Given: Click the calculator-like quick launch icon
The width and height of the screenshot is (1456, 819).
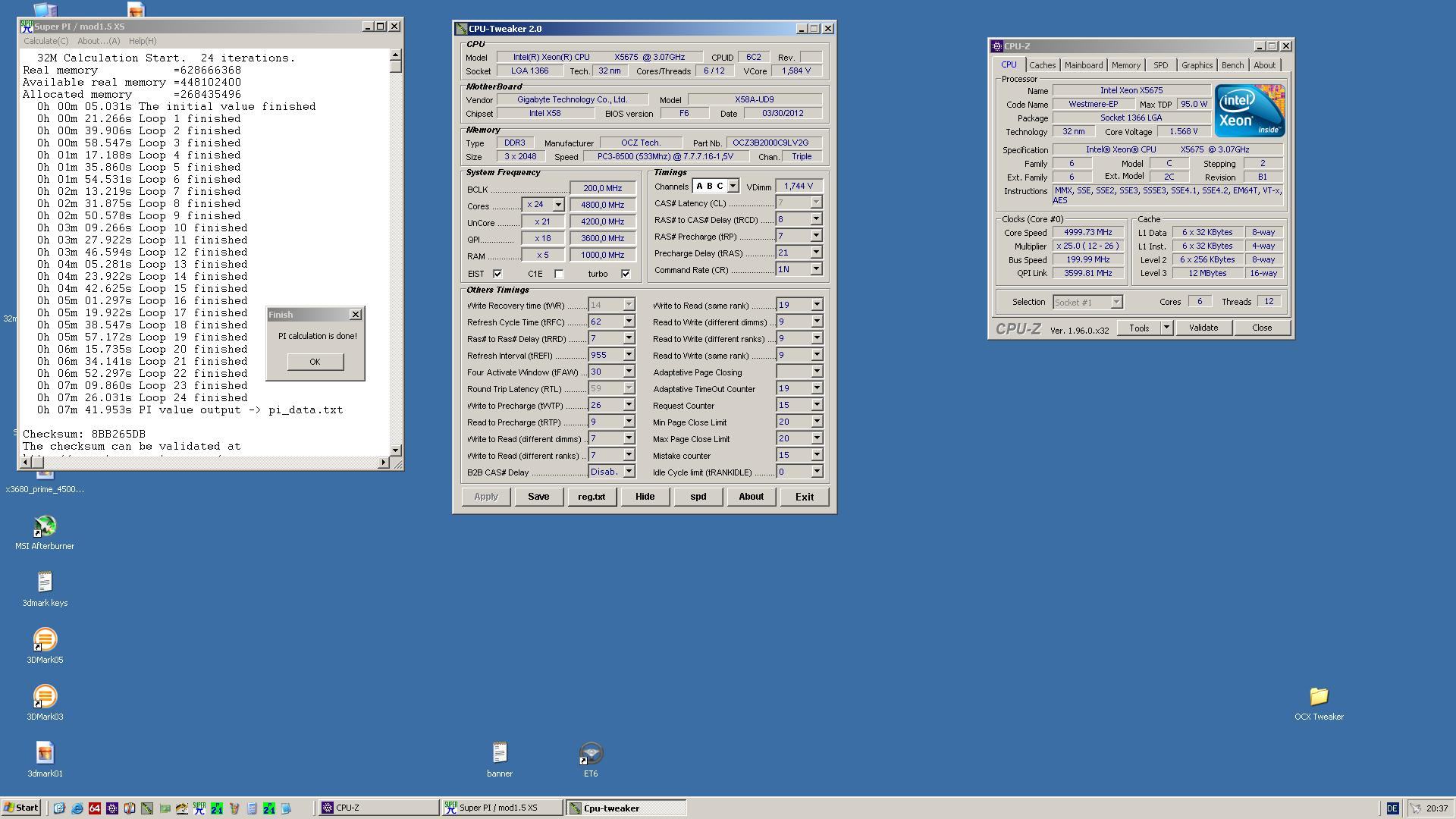Looking at the screenshot, I should click(x=252, y=808).
